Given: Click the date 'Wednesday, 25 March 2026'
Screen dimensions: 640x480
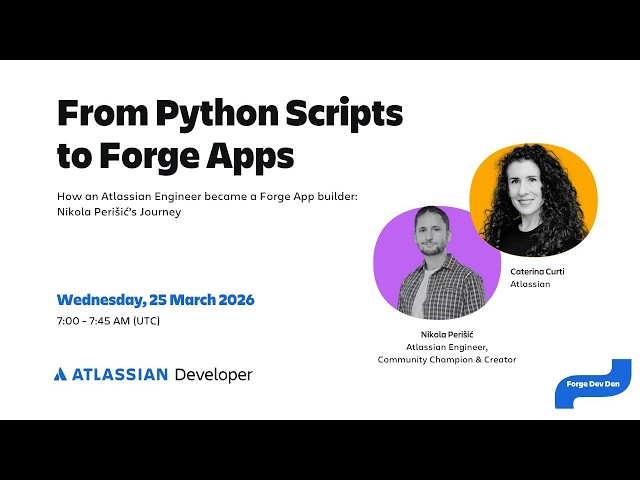Looking at the screenshot, I should tap(156, 300).
